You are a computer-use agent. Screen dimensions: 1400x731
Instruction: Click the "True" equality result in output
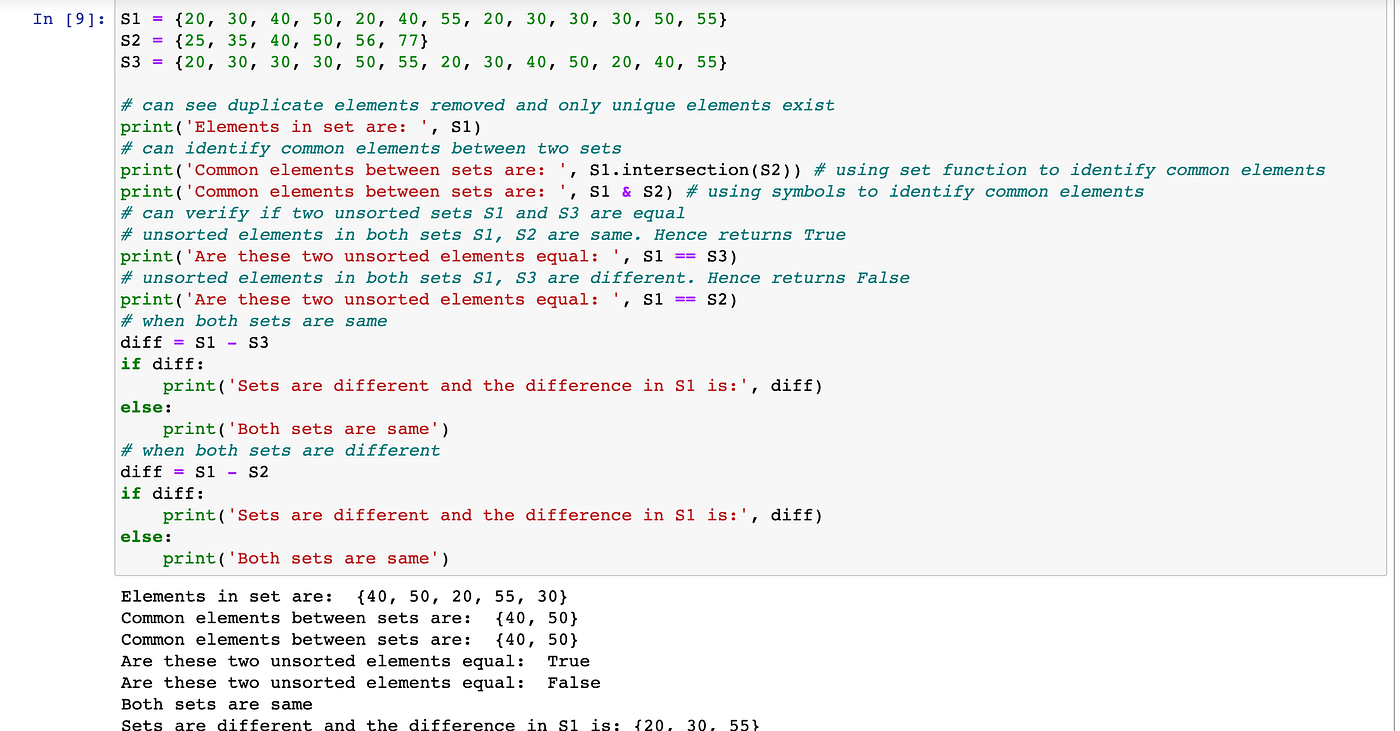click(569, 660)
